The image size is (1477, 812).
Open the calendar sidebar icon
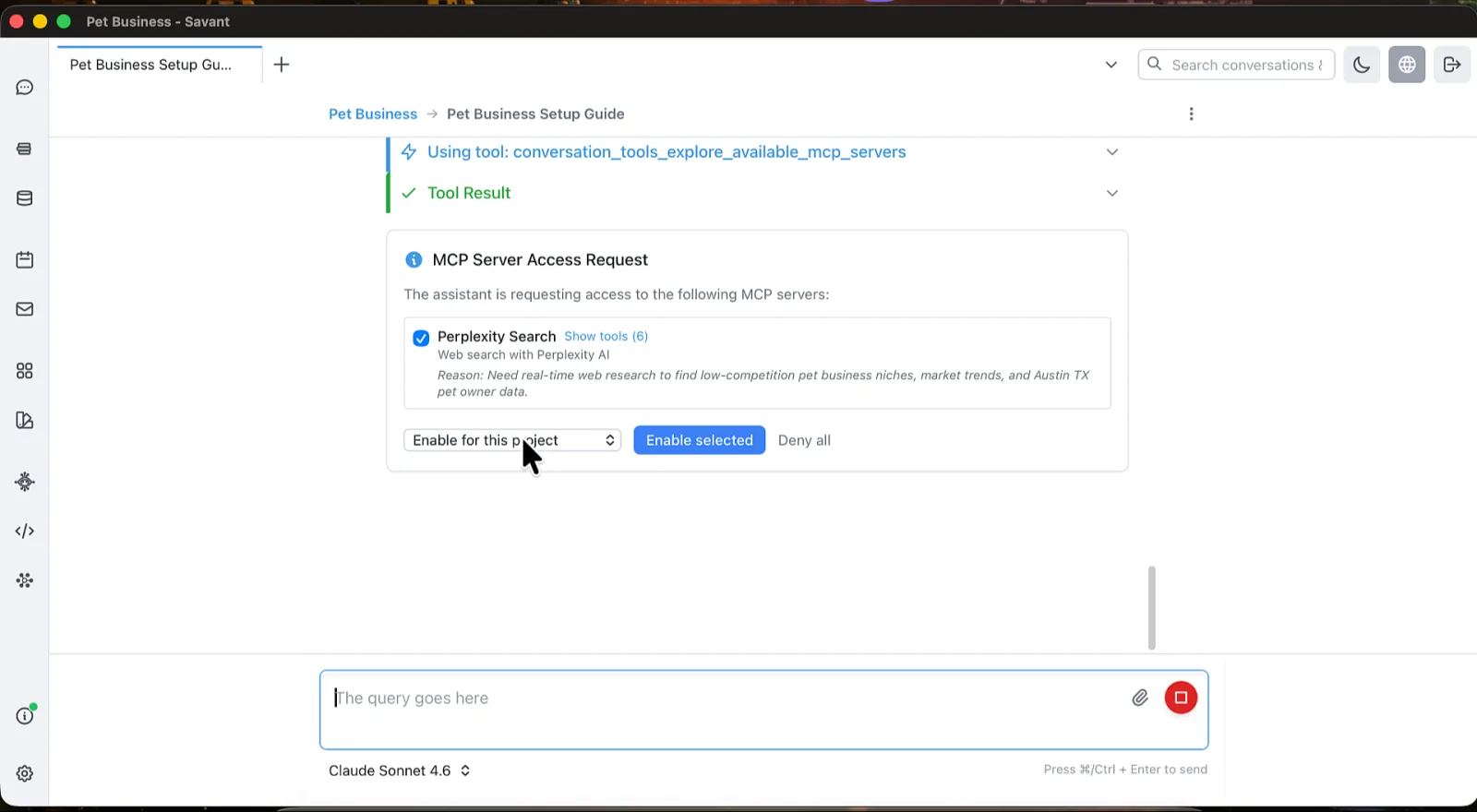[x=25, y=259]
